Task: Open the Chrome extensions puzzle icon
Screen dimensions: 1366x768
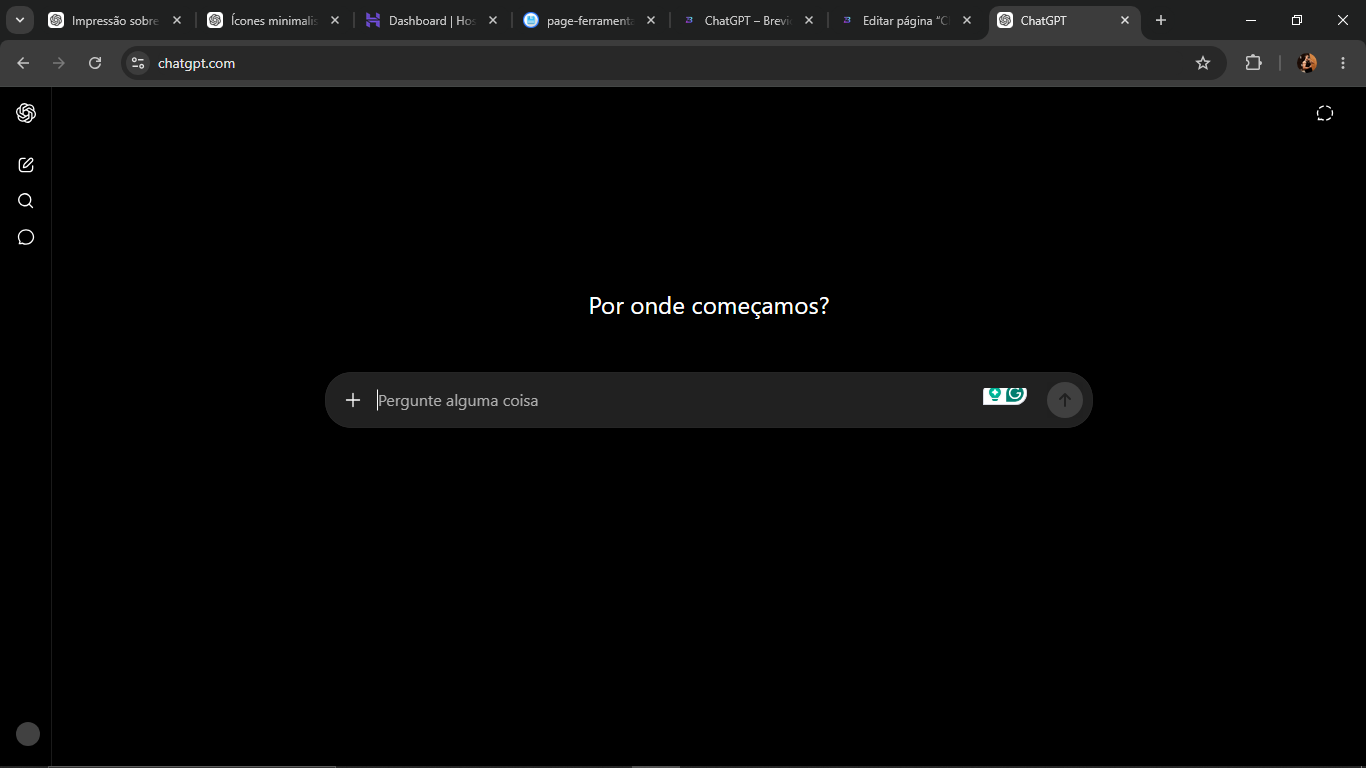Action: 1253,63
